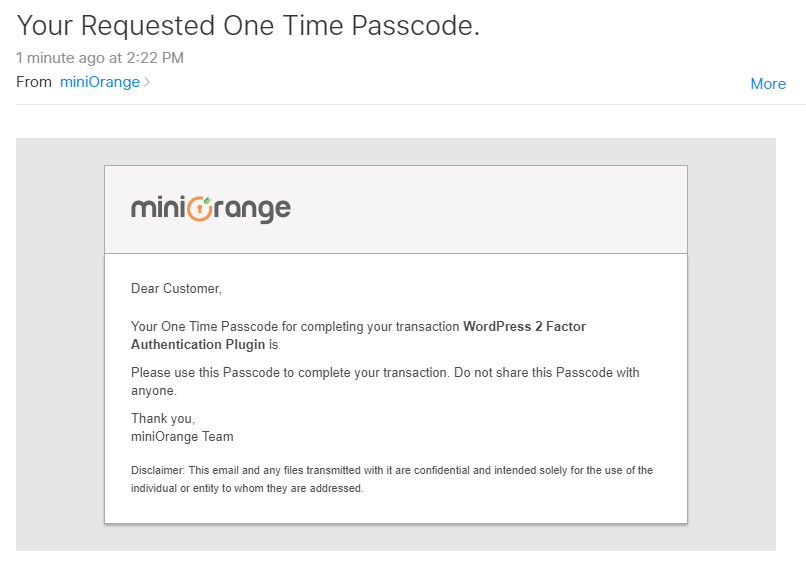806x574 pixels.
Task: Click the word 'anyone.' in the message
Action: (x=154, y=391)
